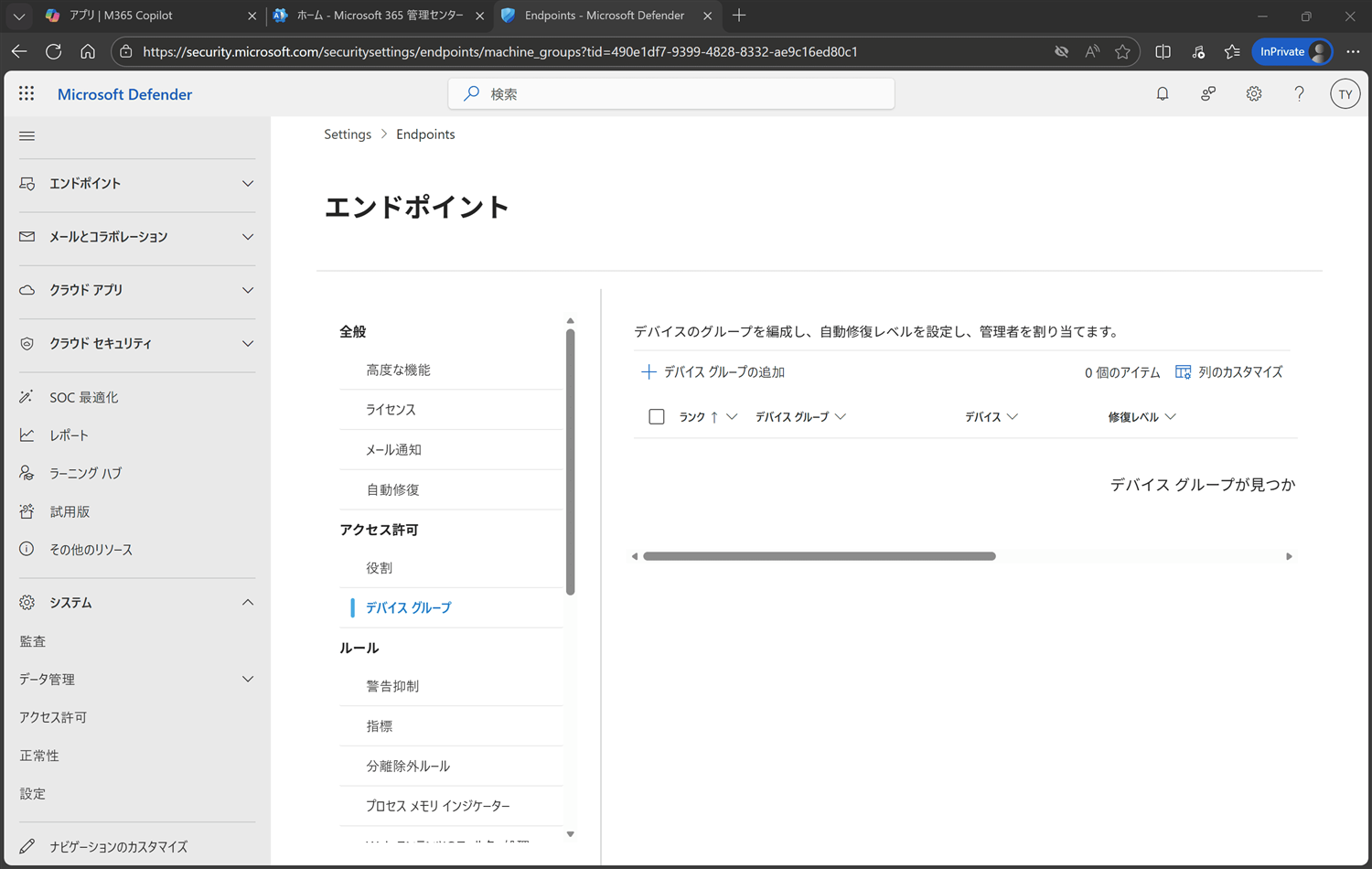This screenshot has height=869, width=1372.
Task: Click the browser address bar URL
Action: (x=500, y=52)
